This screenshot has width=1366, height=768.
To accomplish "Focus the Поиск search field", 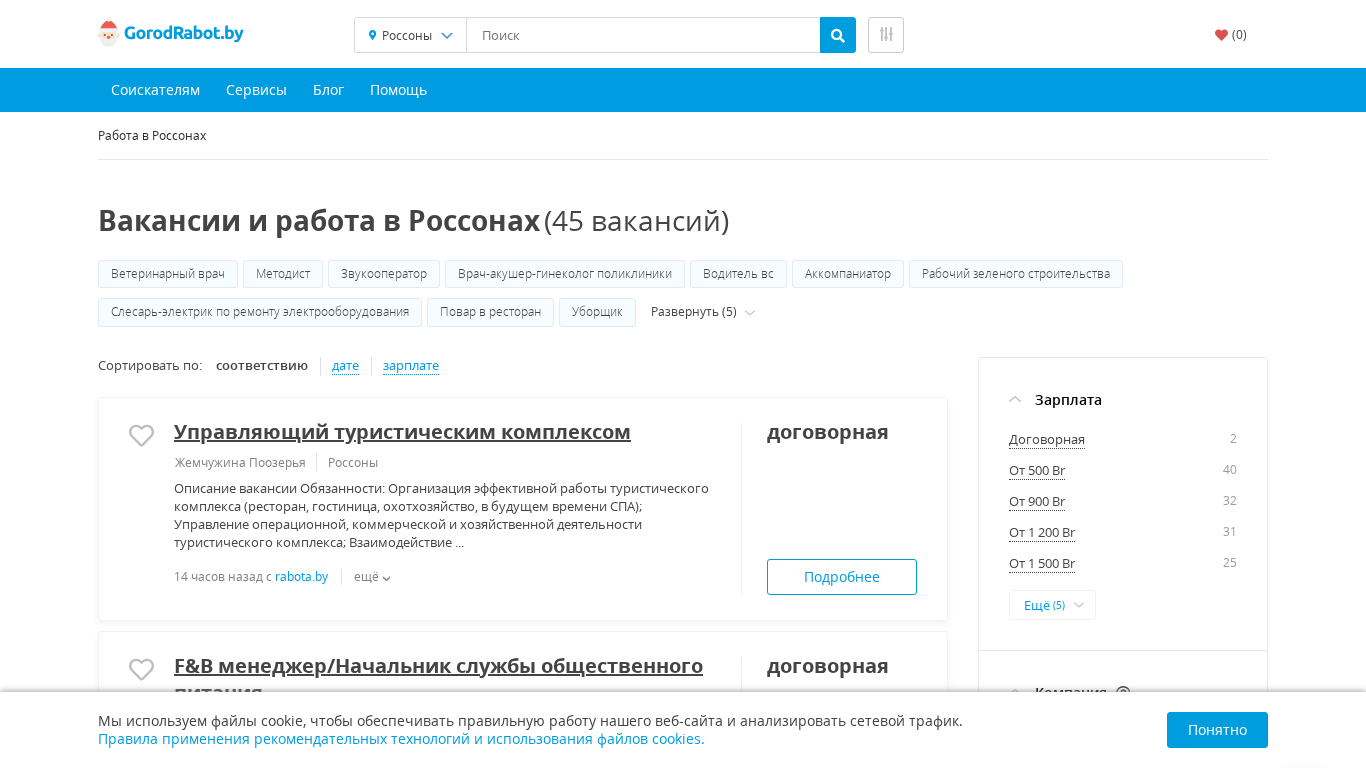I will [643, 35].
